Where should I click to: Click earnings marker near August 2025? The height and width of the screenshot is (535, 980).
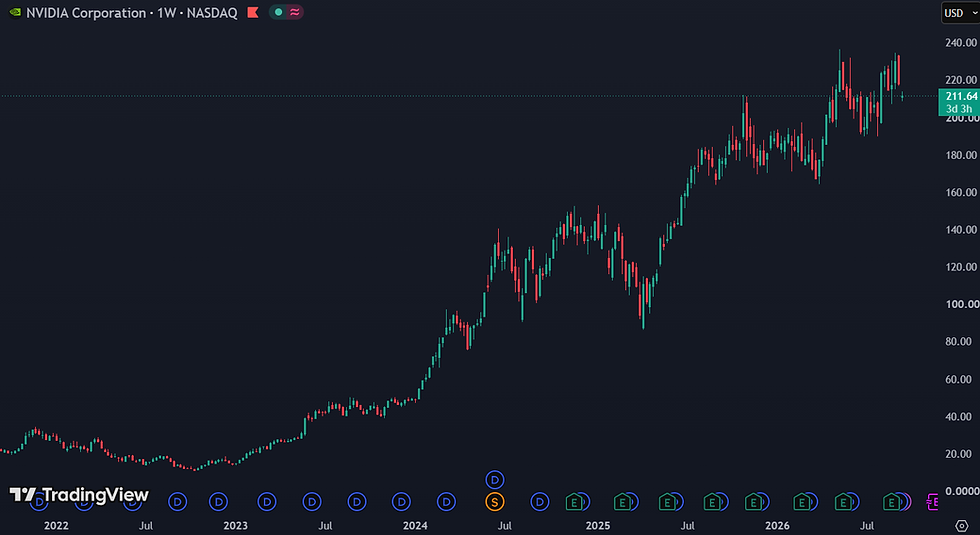click(x=712, y=502)
